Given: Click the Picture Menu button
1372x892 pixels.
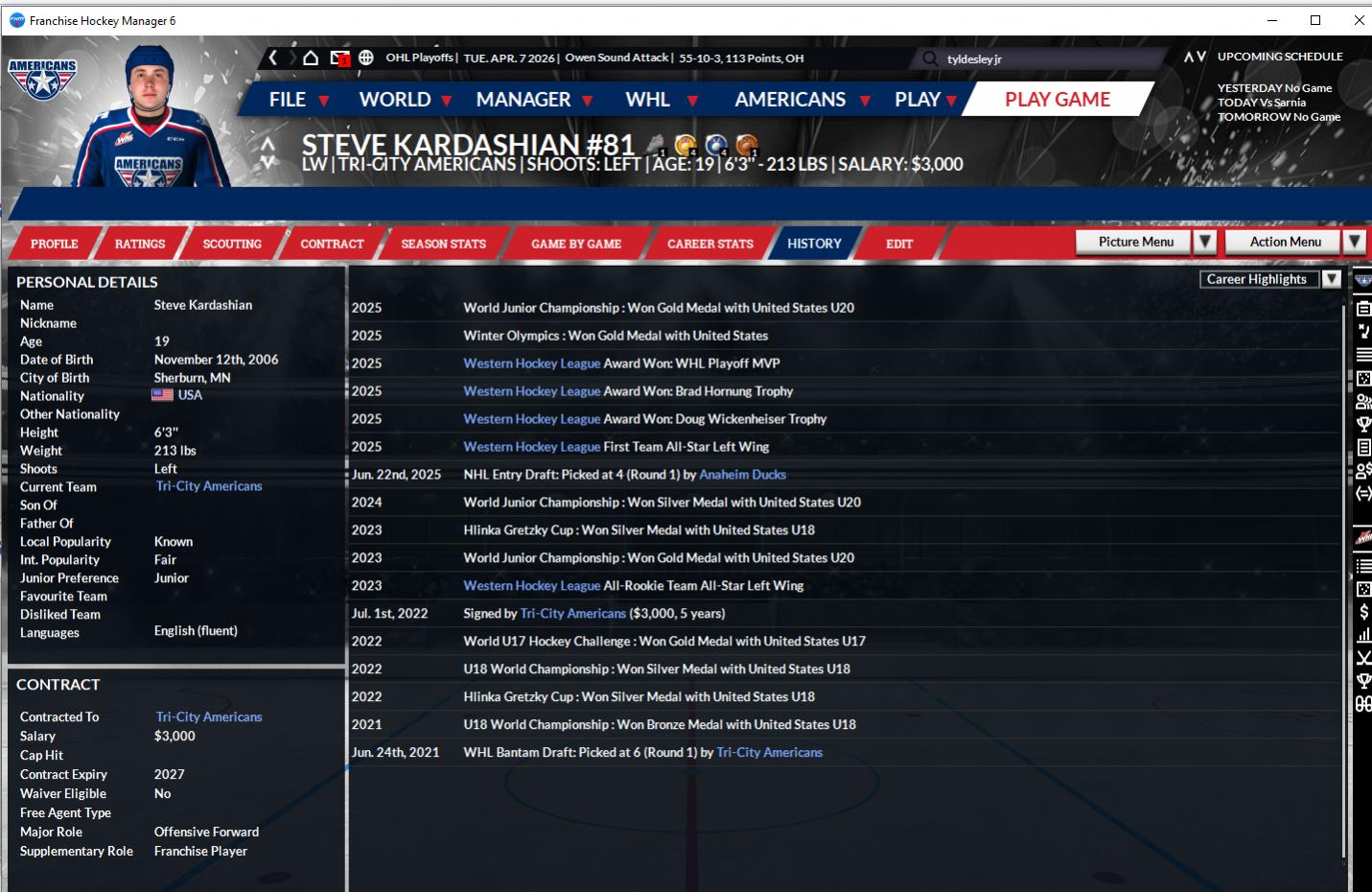Looking at the screenshot, I should tap(1132, 242).
